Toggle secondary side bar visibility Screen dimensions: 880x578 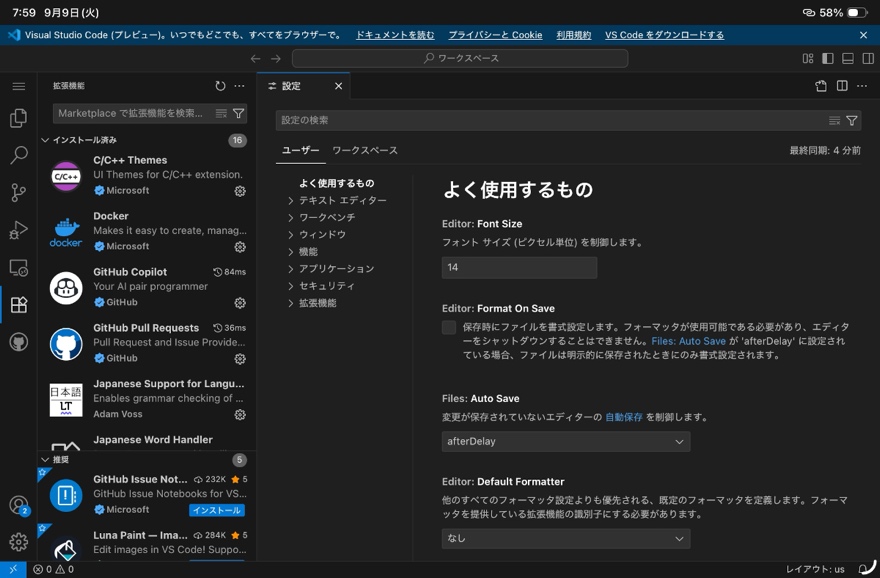tap(868, 58)
